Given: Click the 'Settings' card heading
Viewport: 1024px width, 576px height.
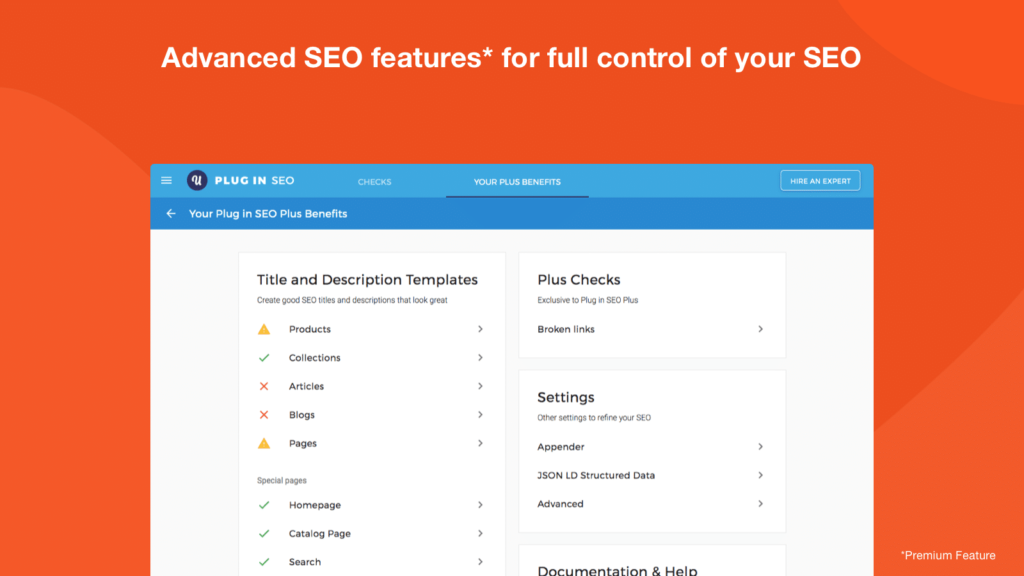Looking at the screenshot, I should pyautogui.click(x=566, y=397).
